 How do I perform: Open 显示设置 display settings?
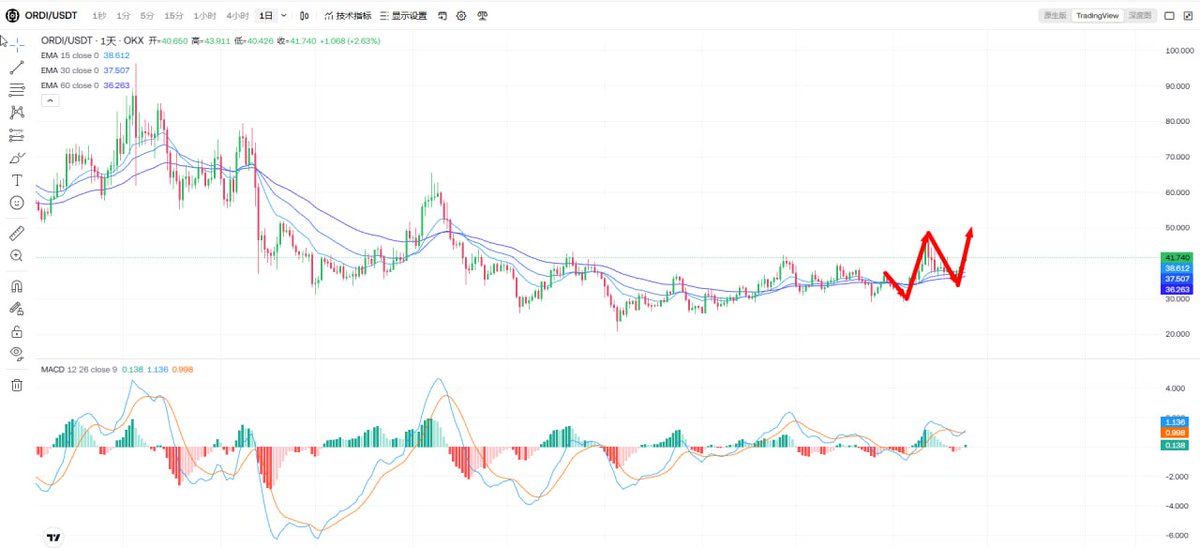(402, 16)
